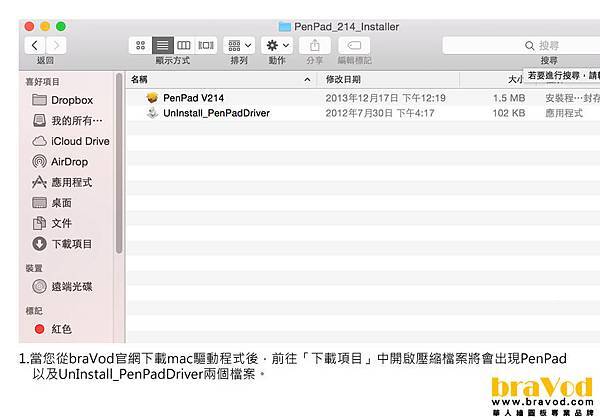Click the 102 KB size cell
Screen dimensions: 600x420
(x=509, y=113)
